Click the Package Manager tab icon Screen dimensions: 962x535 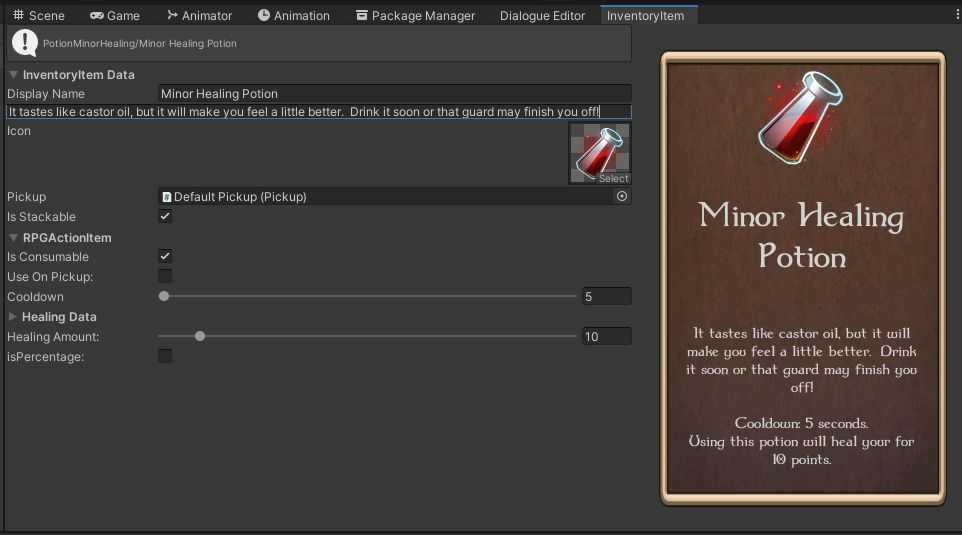coord(361,16)
